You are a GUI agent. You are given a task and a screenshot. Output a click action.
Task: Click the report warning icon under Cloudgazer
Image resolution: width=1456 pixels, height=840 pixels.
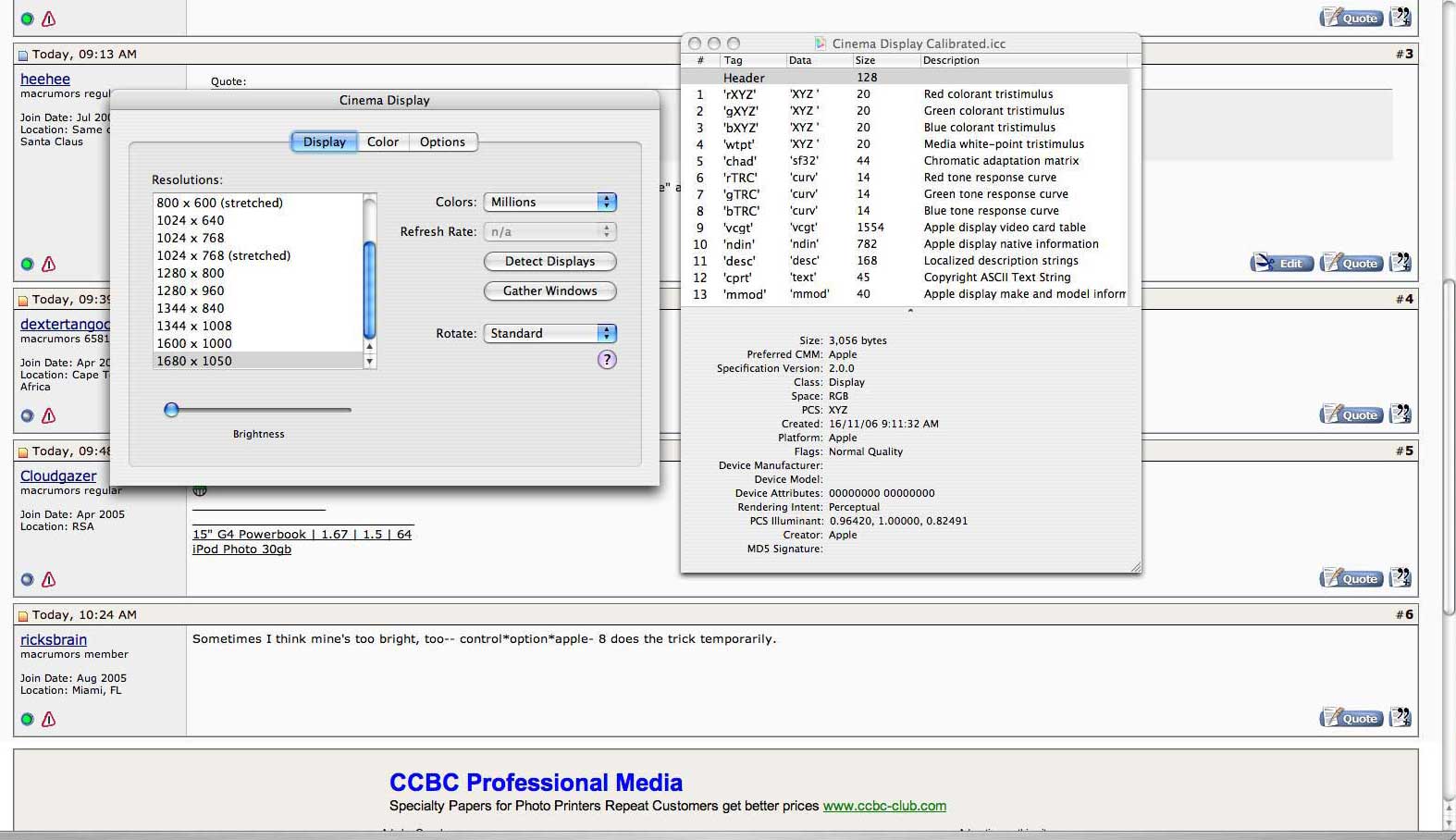click(x=49, y=579)
